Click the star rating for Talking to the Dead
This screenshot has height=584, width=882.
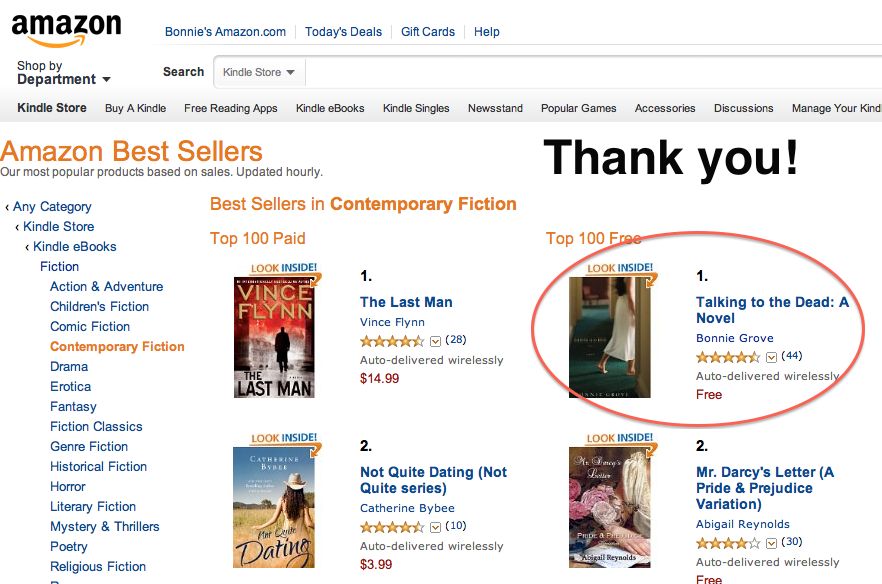(727, 357)
